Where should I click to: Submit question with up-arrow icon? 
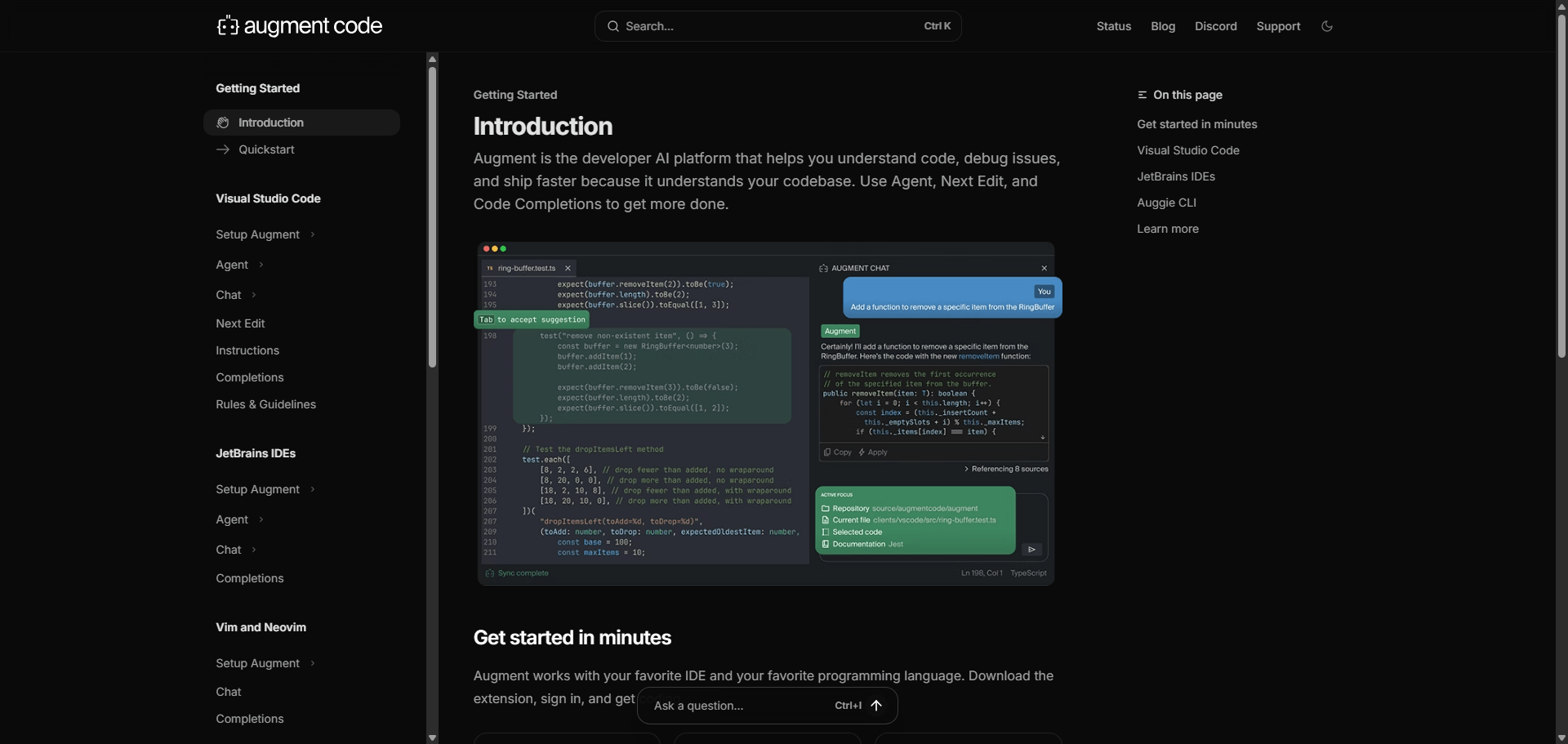(x=876, y=706)
